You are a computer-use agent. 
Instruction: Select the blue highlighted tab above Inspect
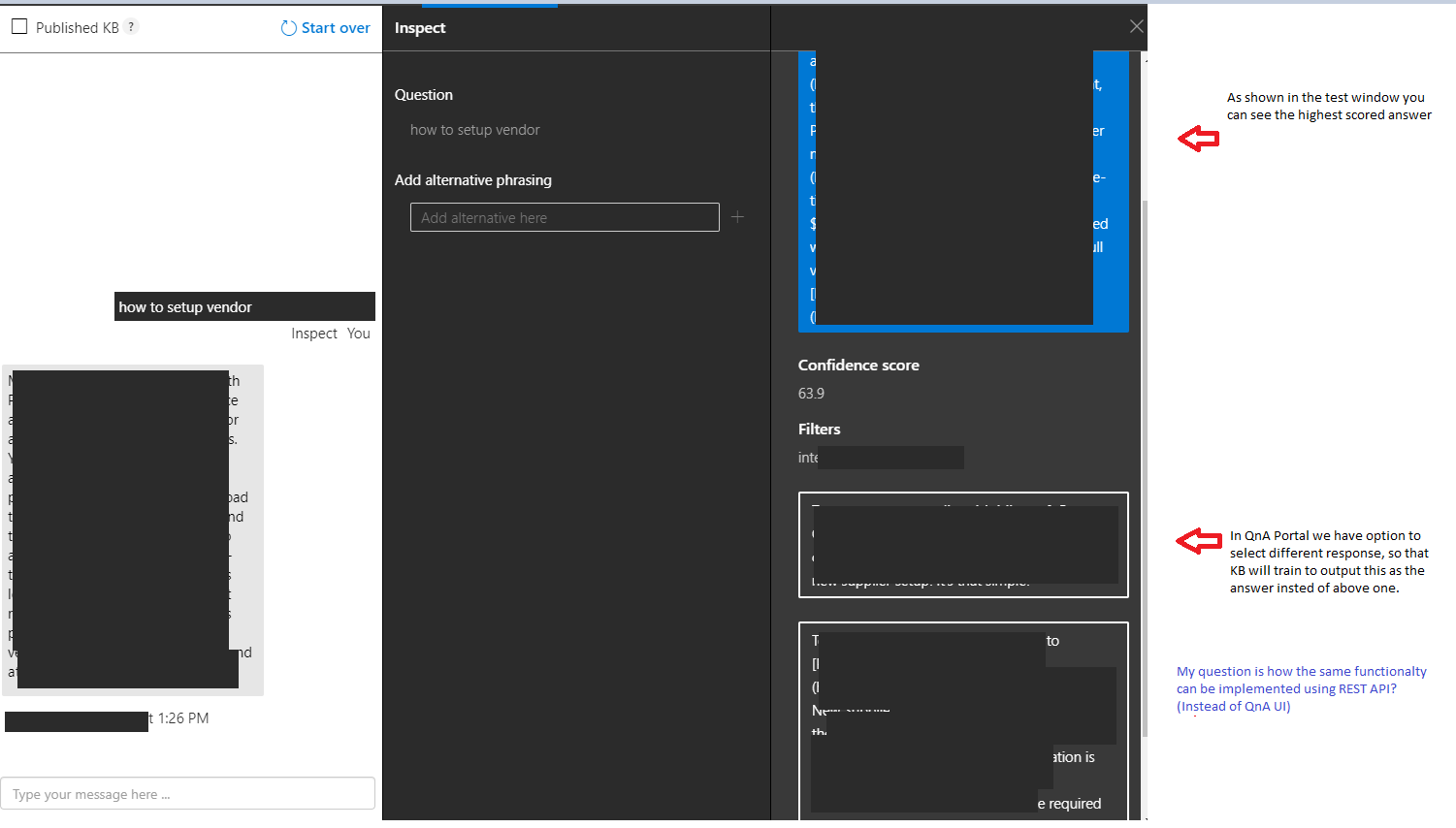490,4
